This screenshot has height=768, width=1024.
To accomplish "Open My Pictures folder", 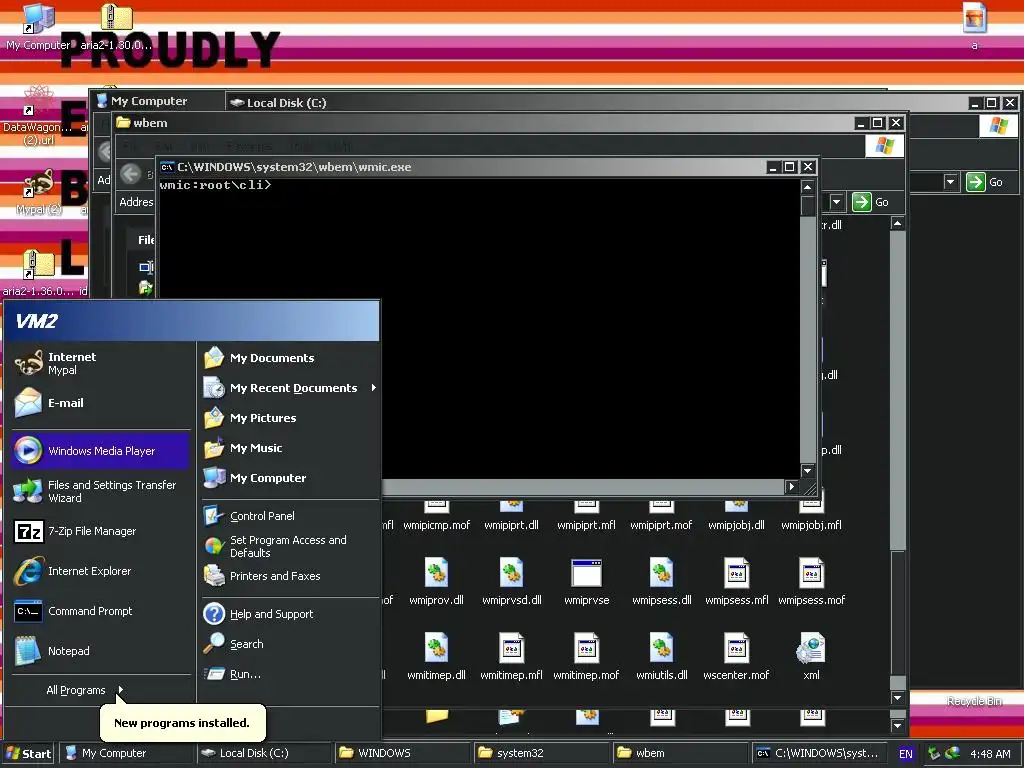I will 290,418.
